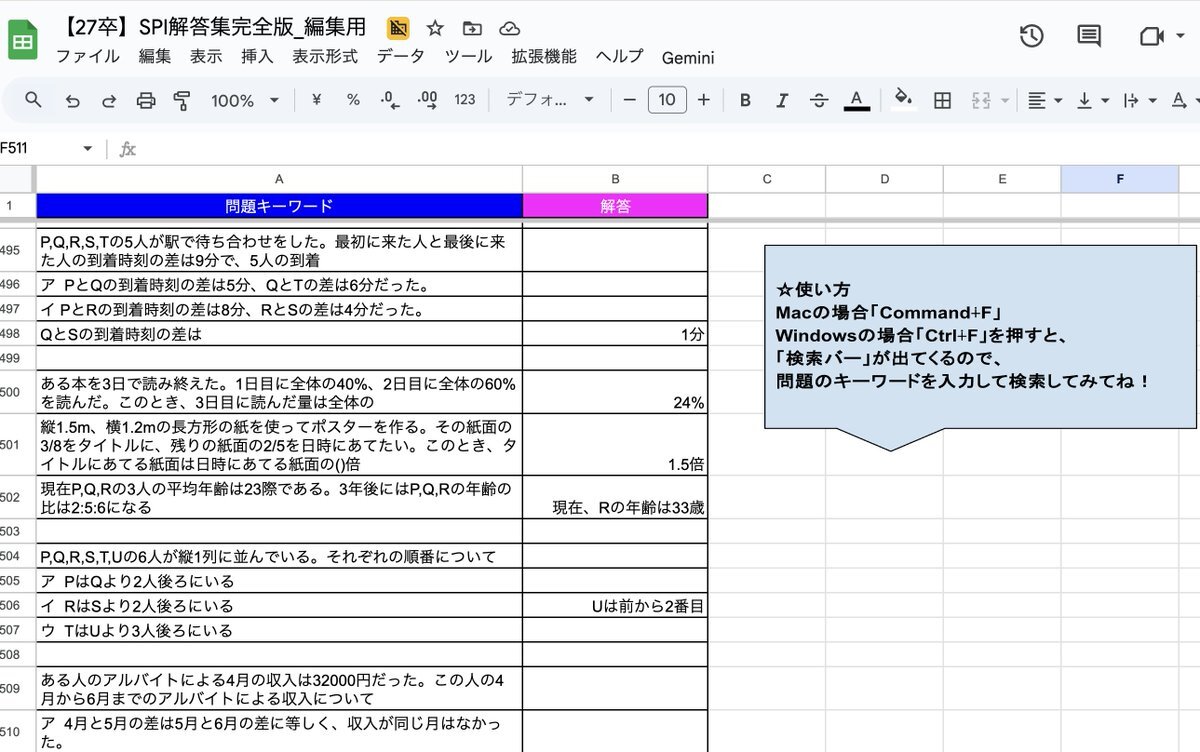Viewport: 1200px width, 752px height.
Task: Toggle bold formatting
Action: (745, 100)
